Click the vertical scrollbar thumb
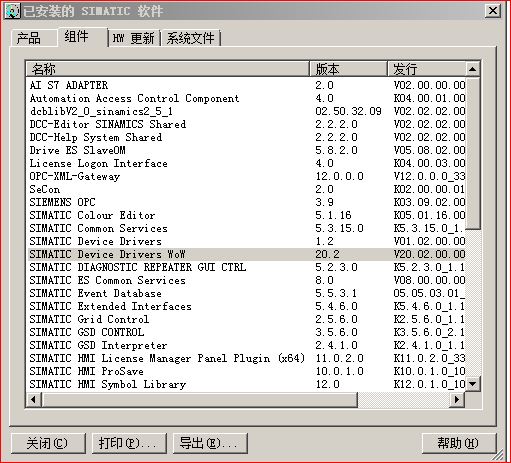Image resolution: width=511 pixels, height=463 pixels. [x=472, y=153]
